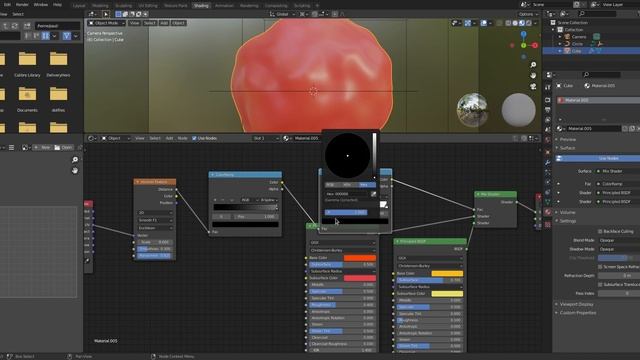
Task: Toggle Use Nodes checkbox in node editor header
Action: point(194,138)
